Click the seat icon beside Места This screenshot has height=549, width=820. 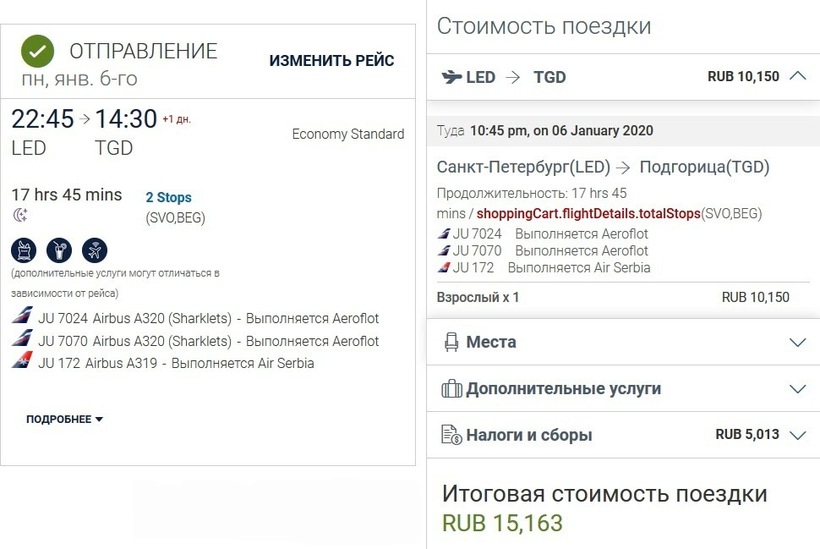click(x=451, y=342)
